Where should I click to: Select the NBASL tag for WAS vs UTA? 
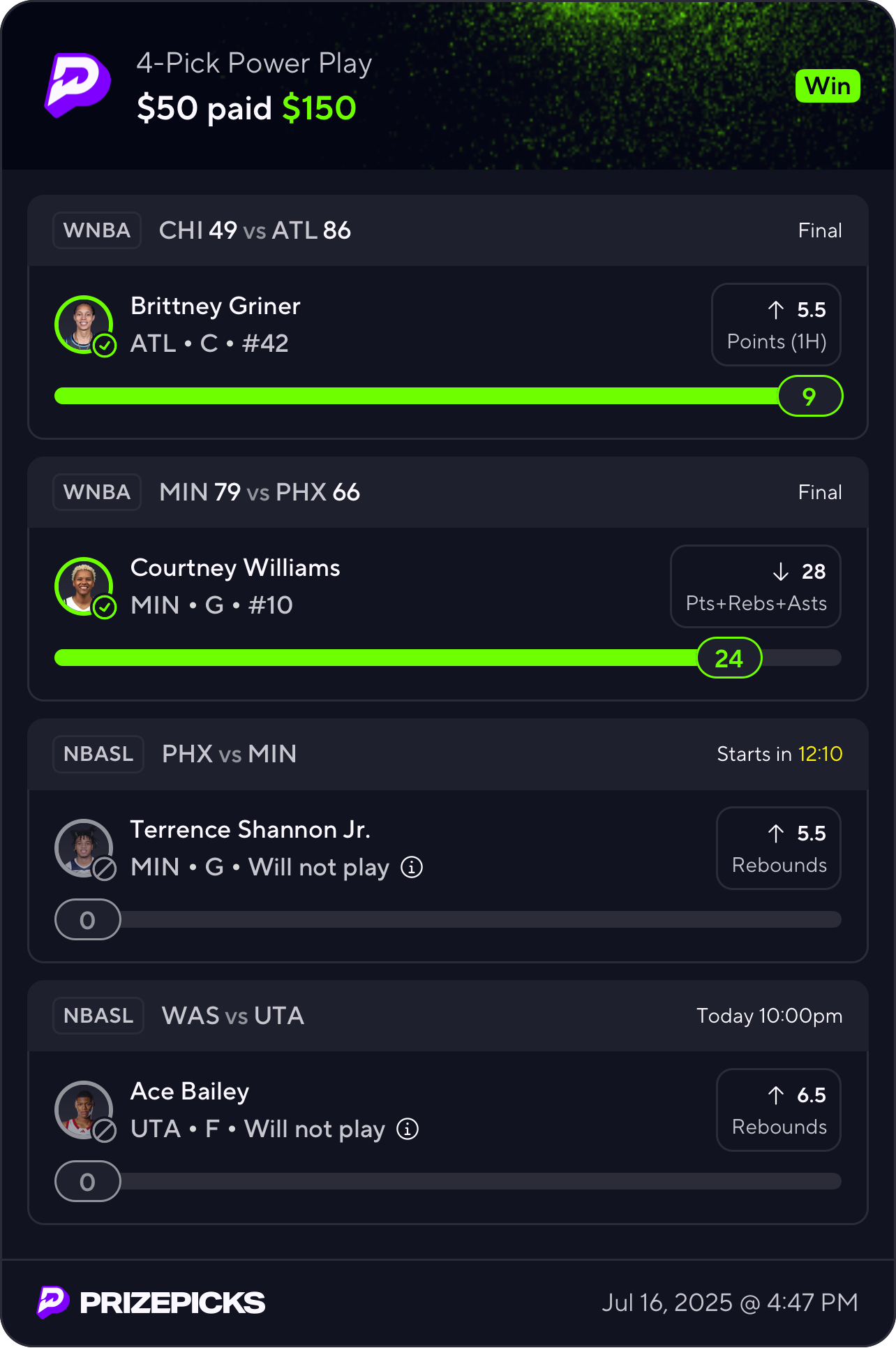(x=98, y=1016)
